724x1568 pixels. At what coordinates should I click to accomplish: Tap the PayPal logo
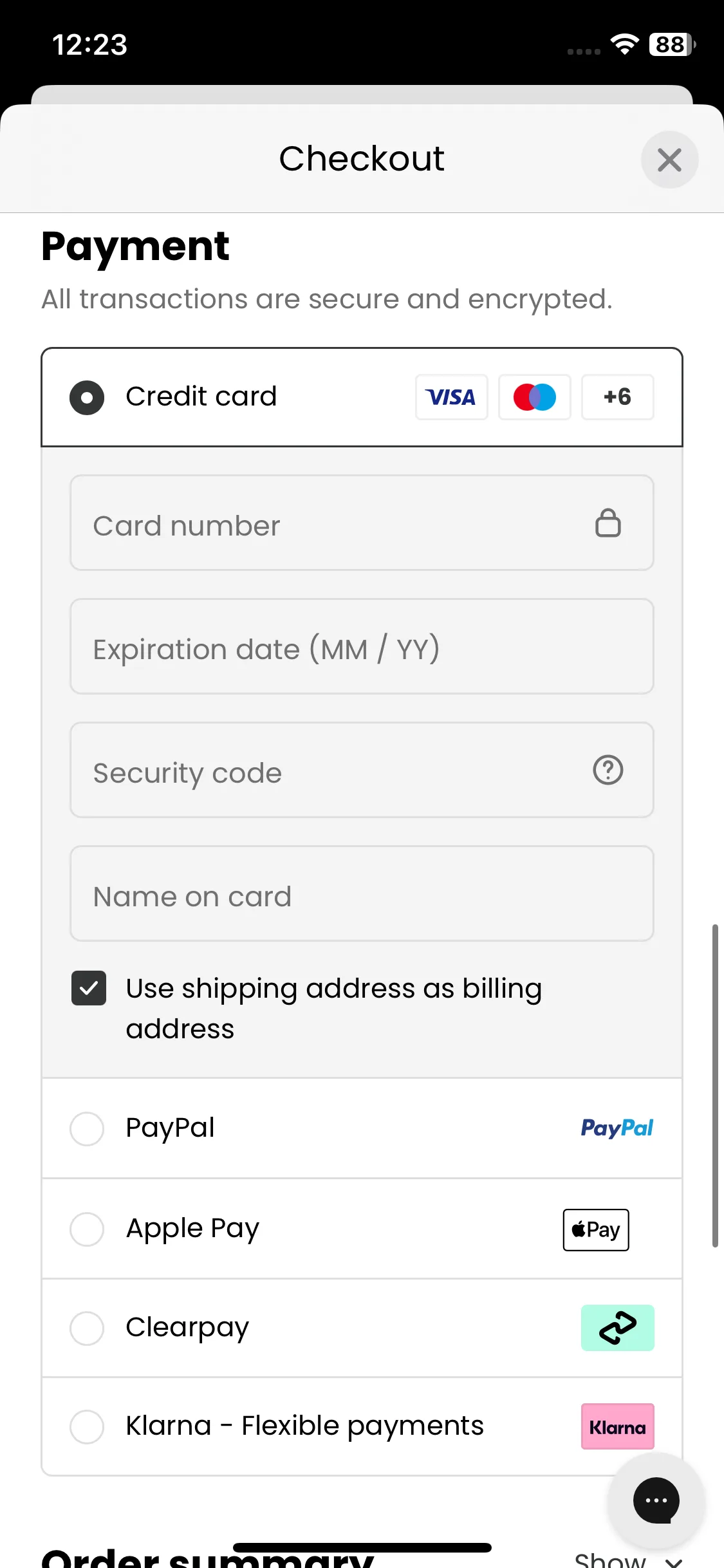[617, 1128]
